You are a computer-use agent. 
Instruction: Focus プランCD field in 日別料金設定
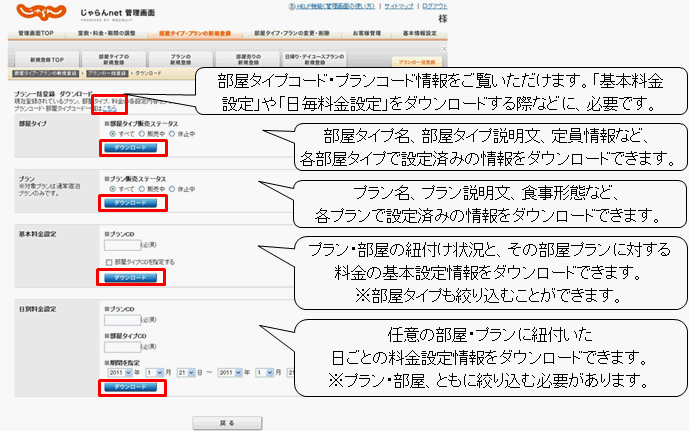(x=122, y=320)
